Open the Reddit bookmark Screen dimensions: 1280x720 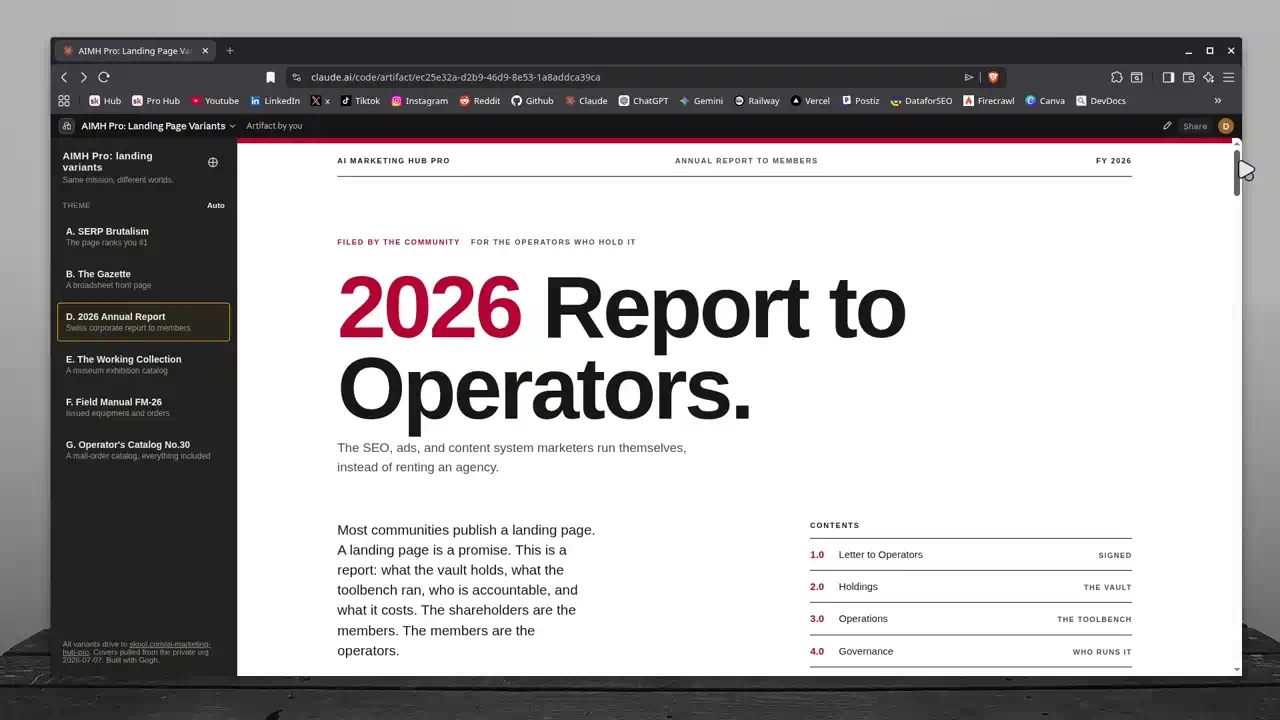(x=480, y=101)
